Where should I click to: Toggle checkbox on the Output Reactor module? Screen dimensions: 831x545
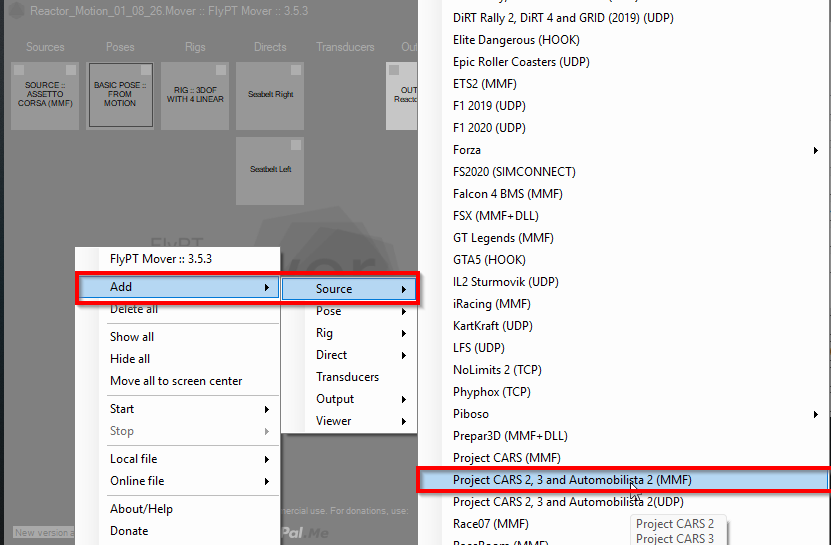(x=394, y=70)
